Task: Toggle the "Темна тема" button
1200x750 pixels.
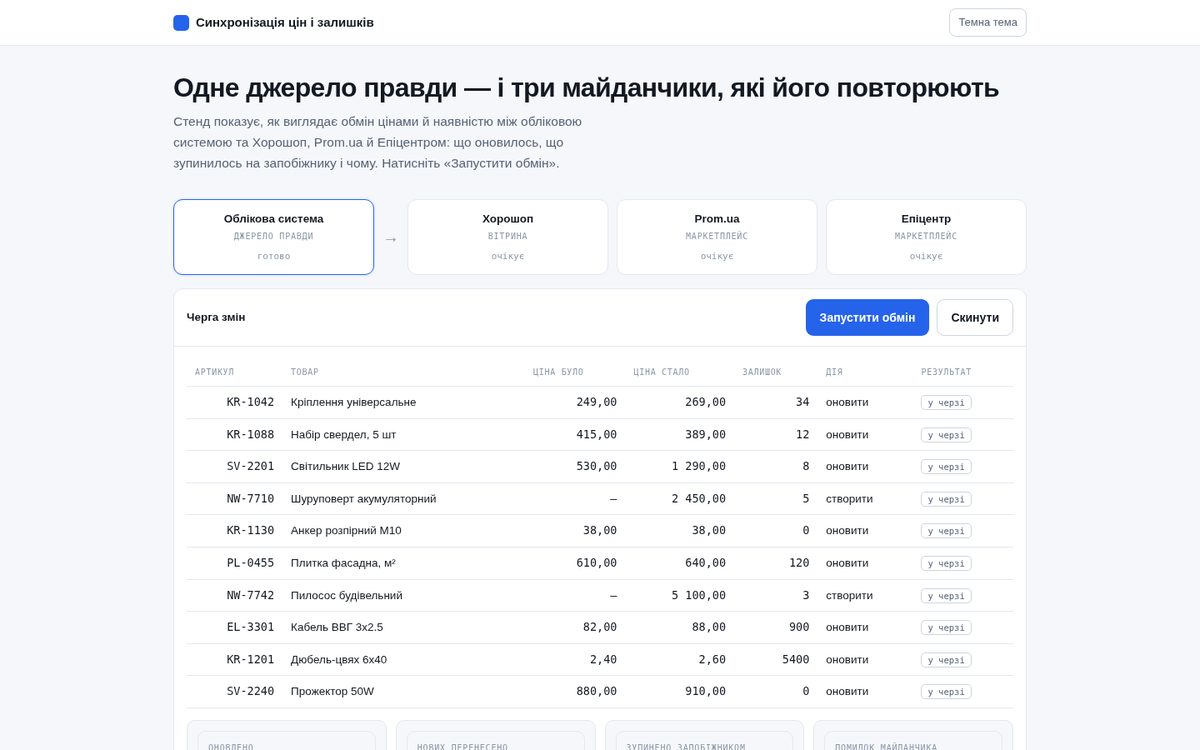Action: click(987, 22)
